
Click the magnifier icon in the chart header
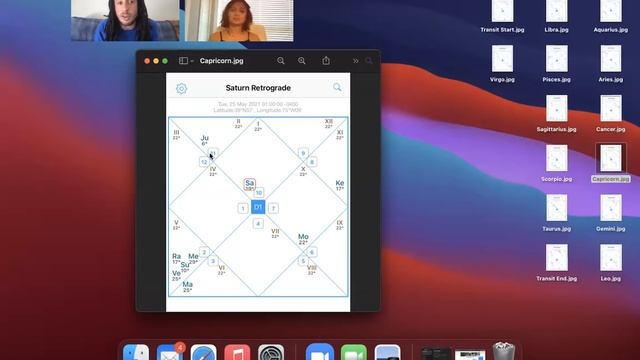(x=337, y=87)
